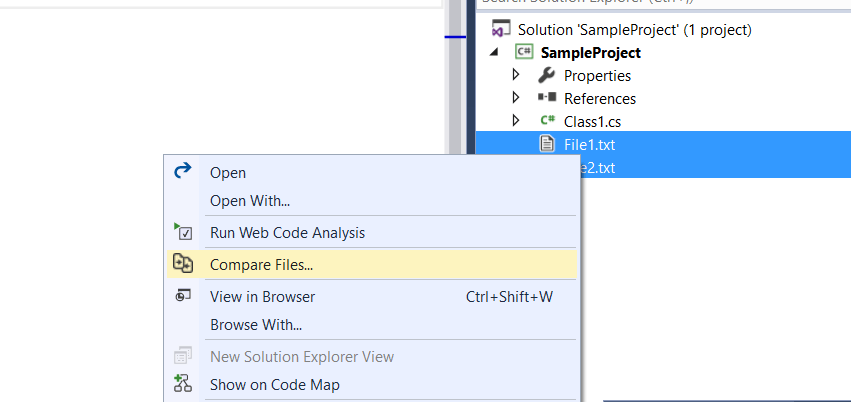Click the Run Web Code Analysis icon
Screen dimensions: 851x402
tap(183, 231)
